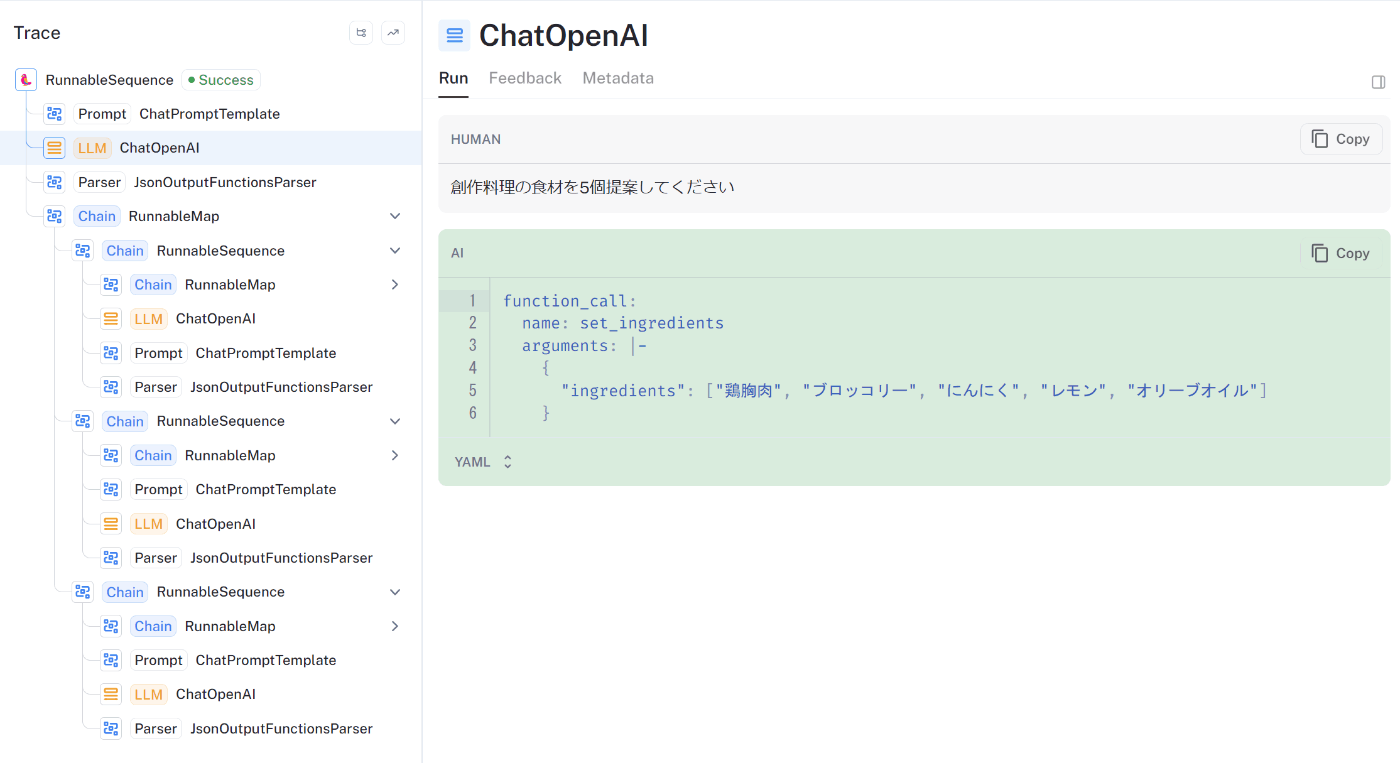Open the Feedback tab
Viewport: 1400px width, 763px height.
point(525,78)
